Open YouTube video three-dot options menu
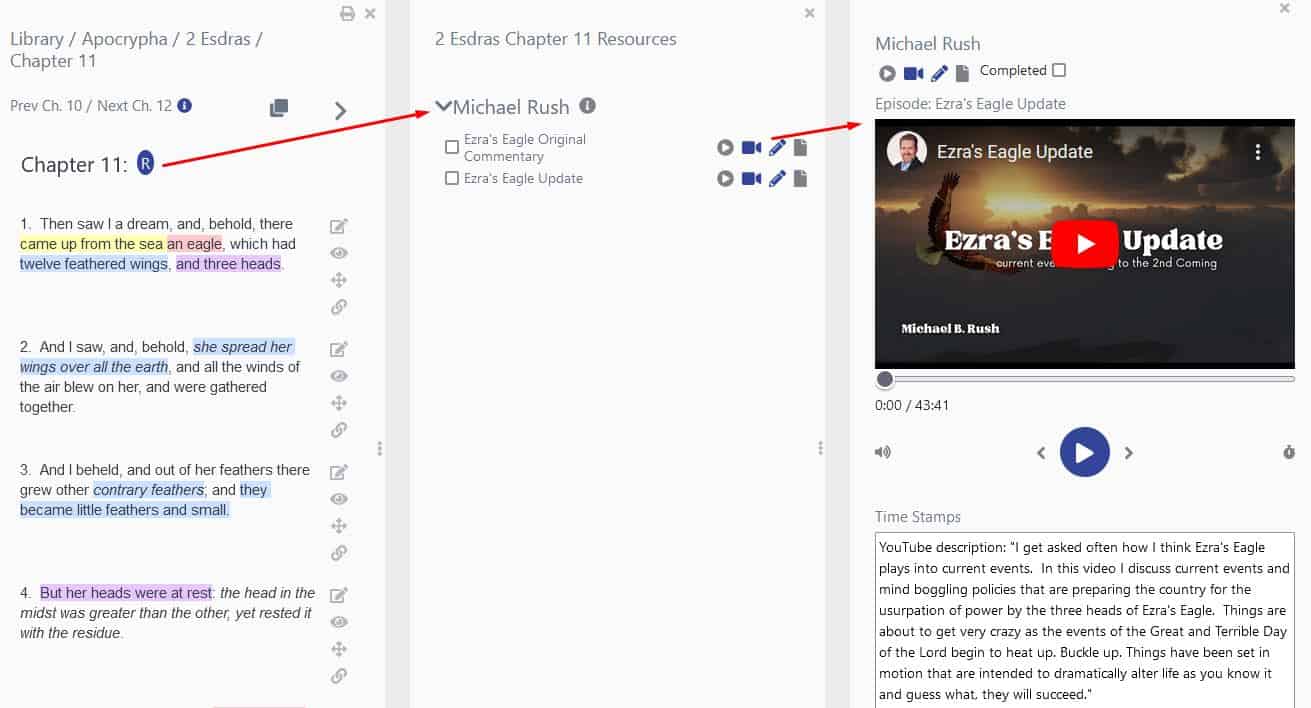Viewport: 1311px width, 708px height. [1258, 152]
